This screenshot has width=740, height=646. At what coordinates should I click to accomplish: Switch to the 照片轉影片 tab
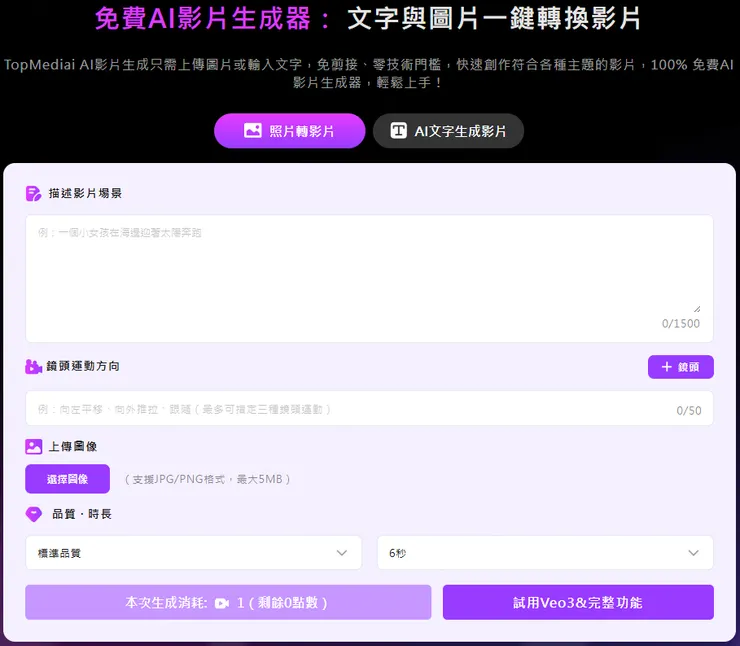289,131
